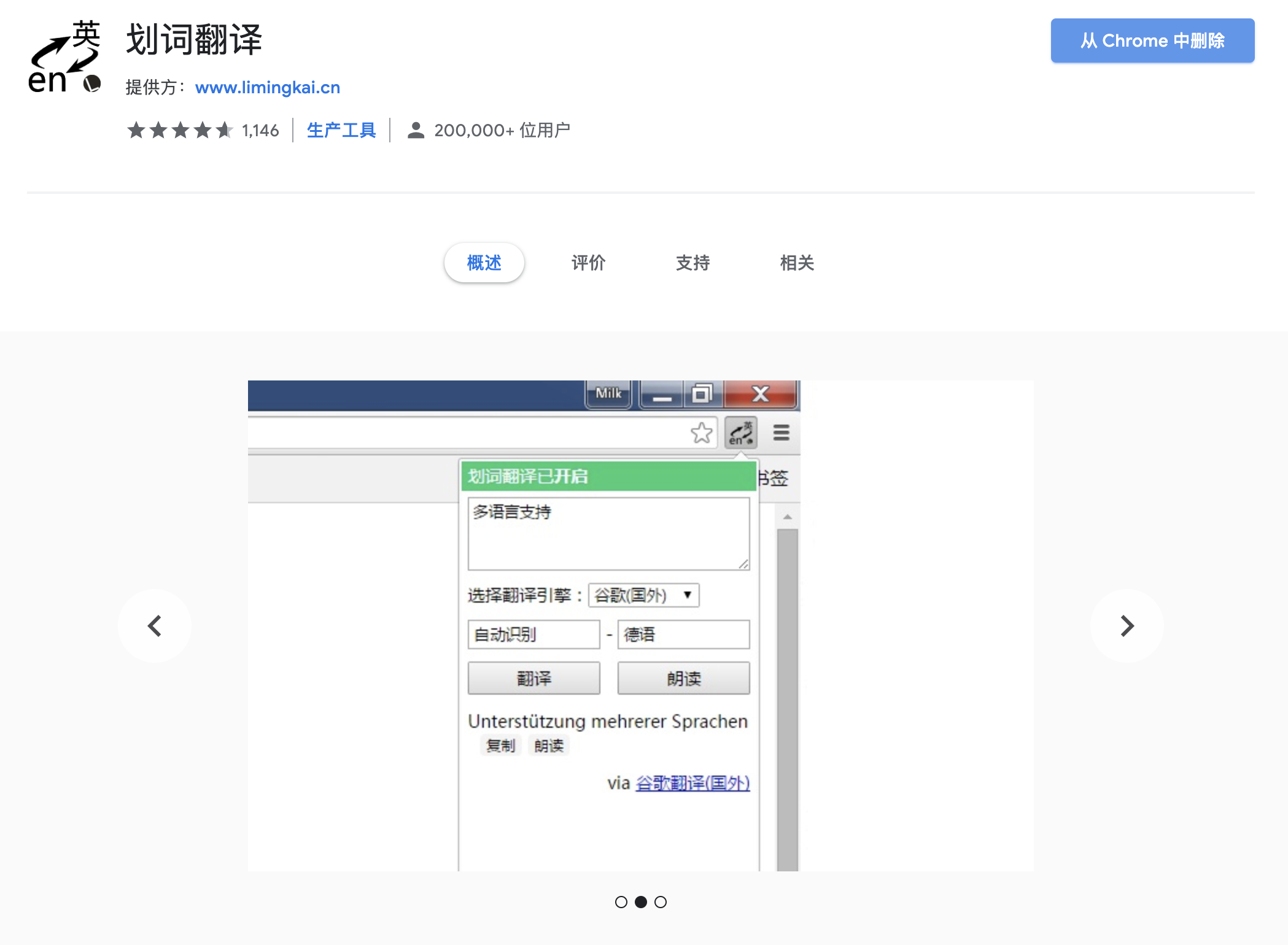Image resolution: width=1288 pixels, height=945 pixels.
Task: Open the 谷歌(国外) engine dropdown
Action: (643, 595)
